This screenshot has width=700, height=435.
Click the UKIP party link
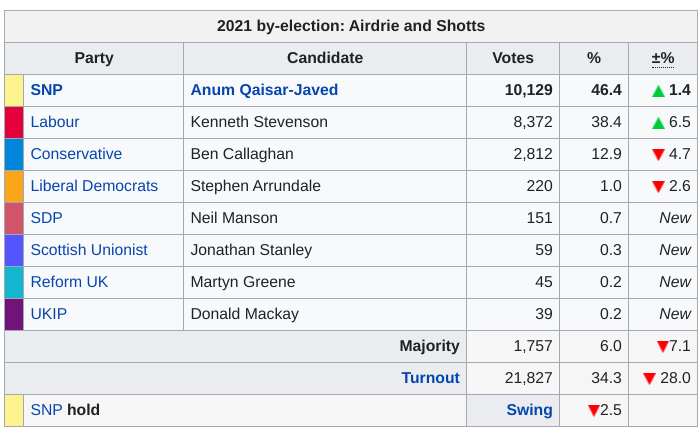49,314
